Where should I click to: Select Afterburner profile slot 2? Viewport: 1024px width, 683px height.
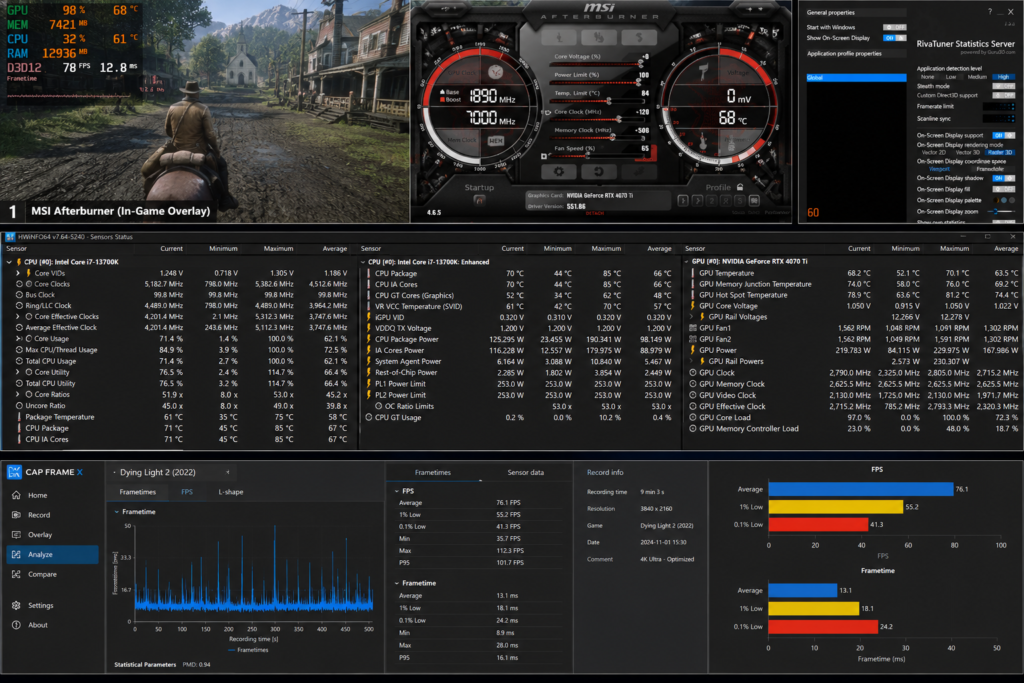tap(697, 200)
